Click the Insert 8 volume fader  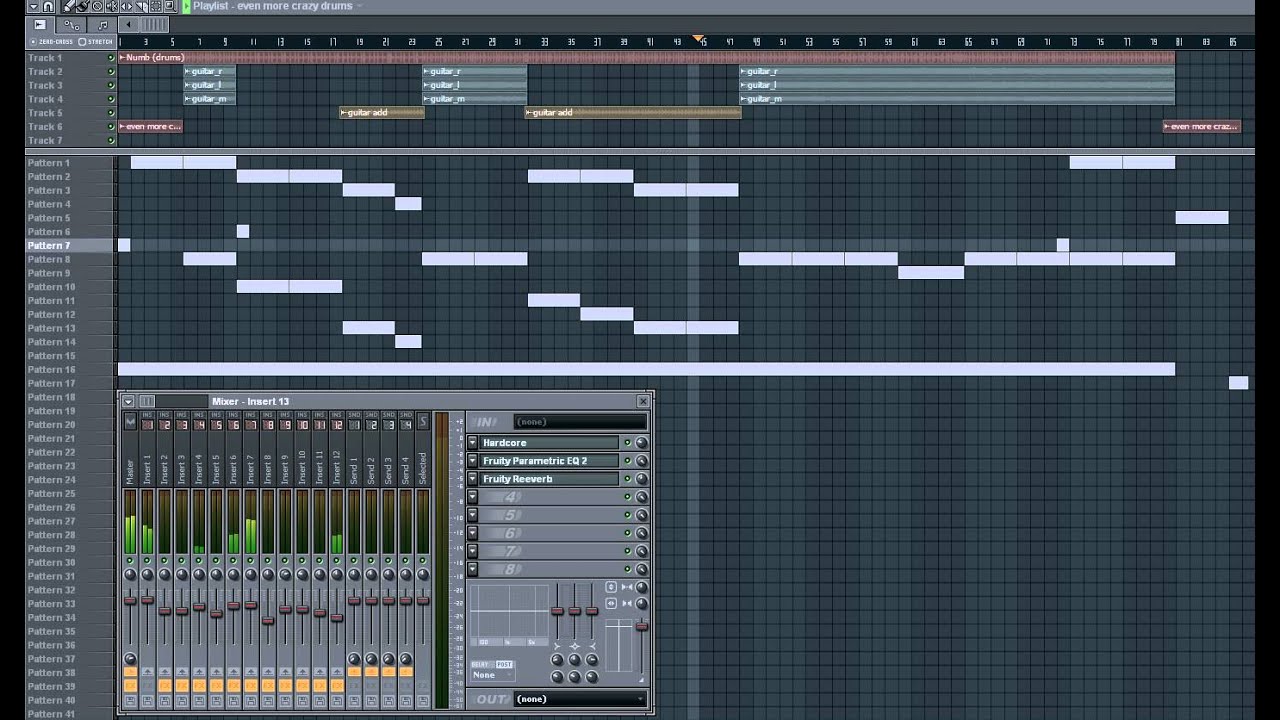(x=267, y=621)
